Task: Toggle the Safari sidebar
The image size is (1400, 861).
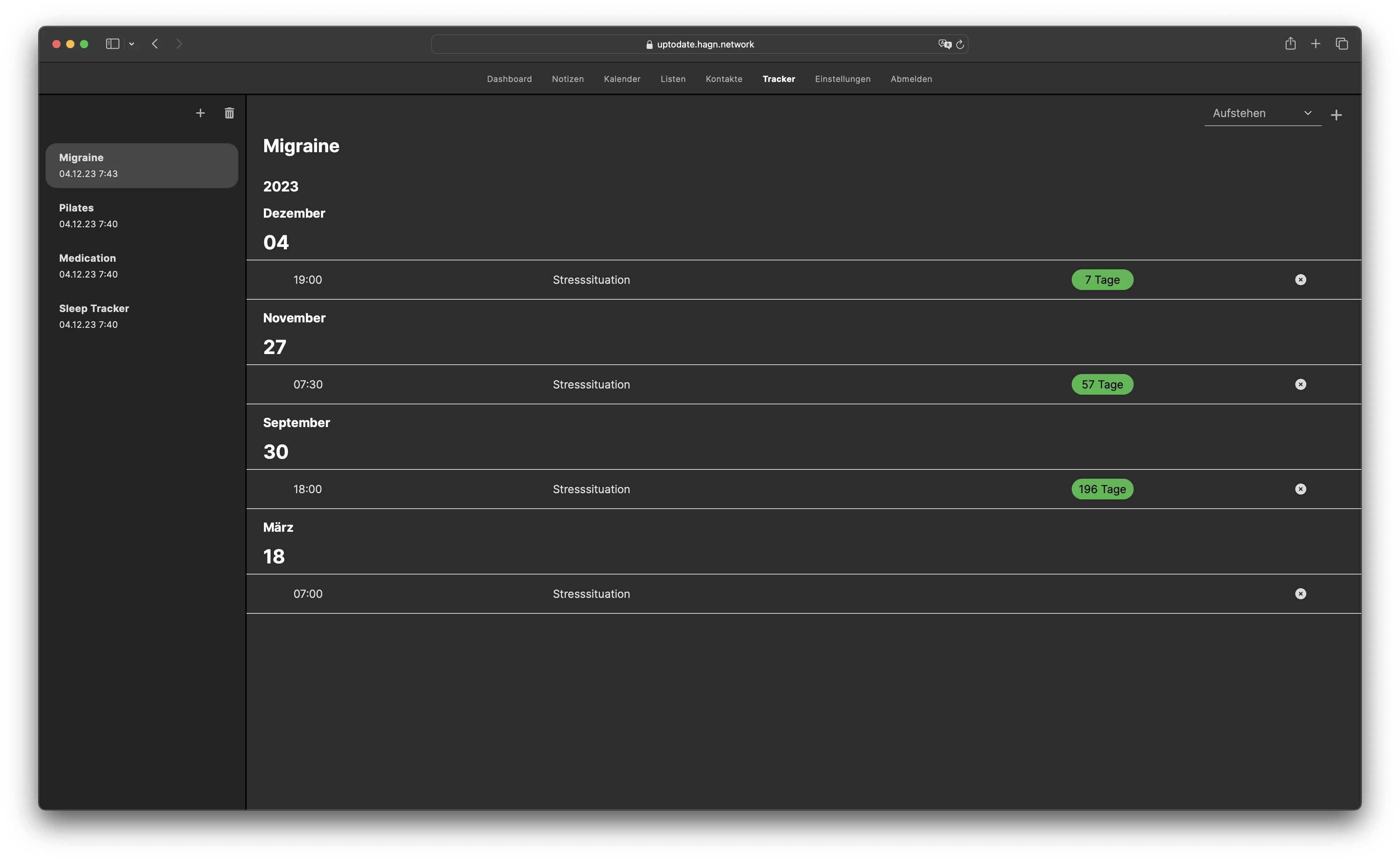Action: pos(112,44)
